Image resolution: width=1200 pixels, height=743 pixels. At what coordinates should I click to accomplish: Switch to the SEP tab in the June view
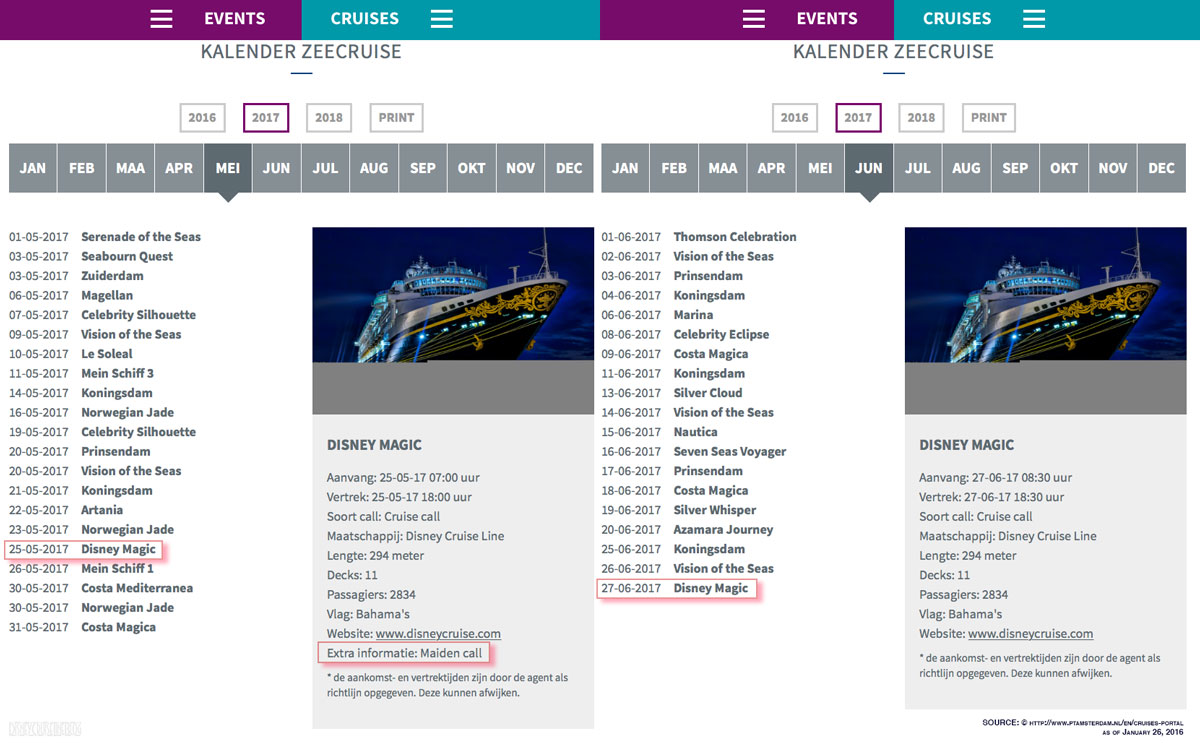1015,168
